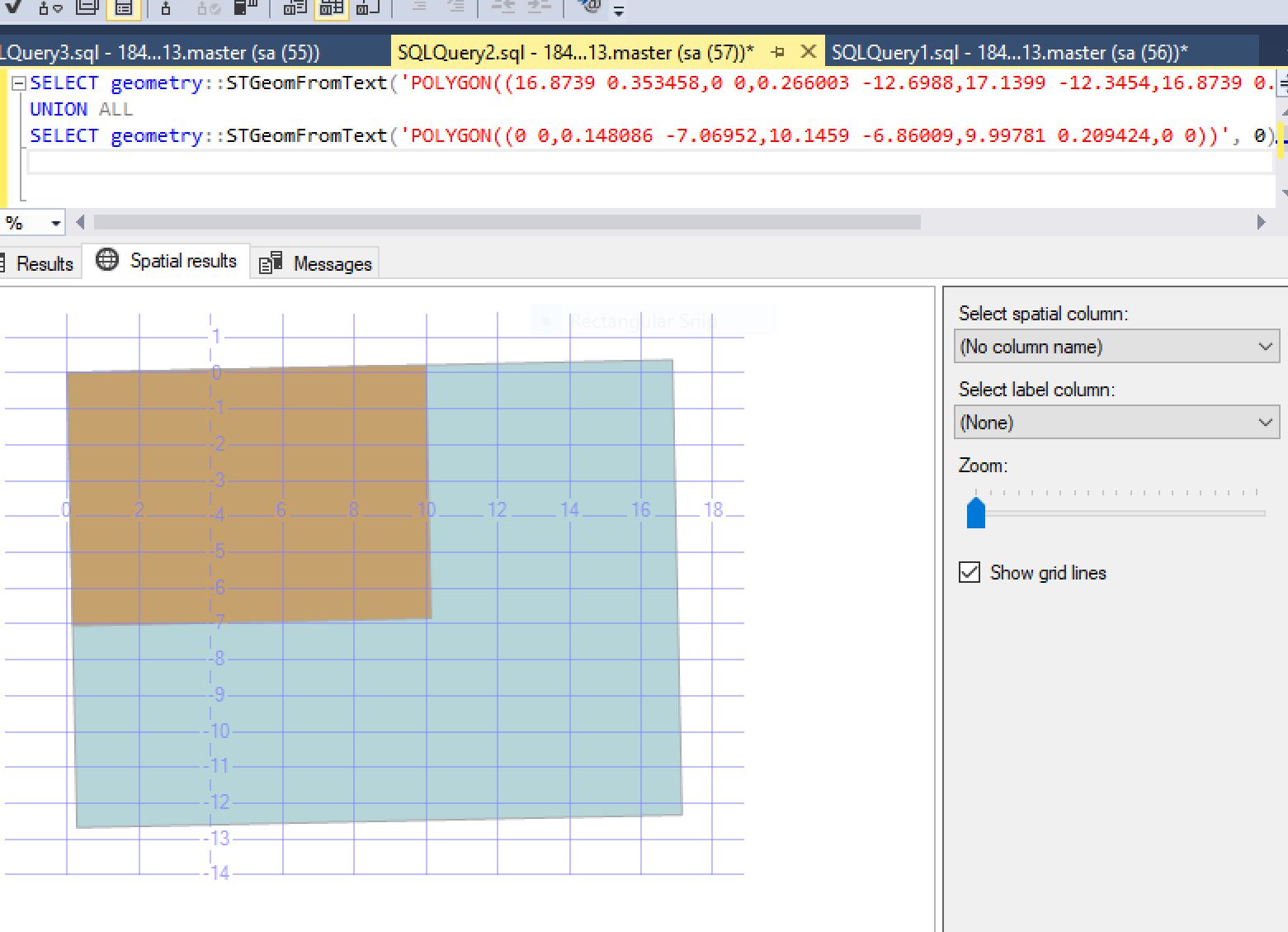Click Uncomment selected lines icon

tap(455, 7)
